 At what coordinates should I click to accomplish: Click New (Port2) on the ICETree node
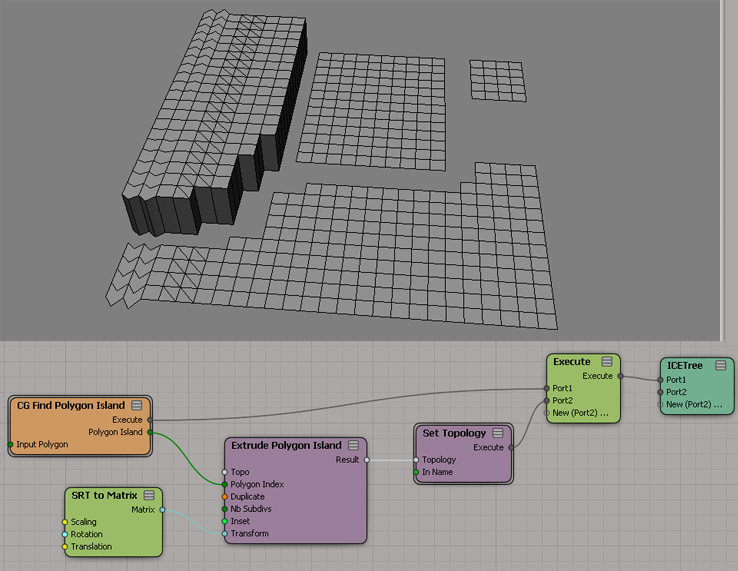[694, 405]
